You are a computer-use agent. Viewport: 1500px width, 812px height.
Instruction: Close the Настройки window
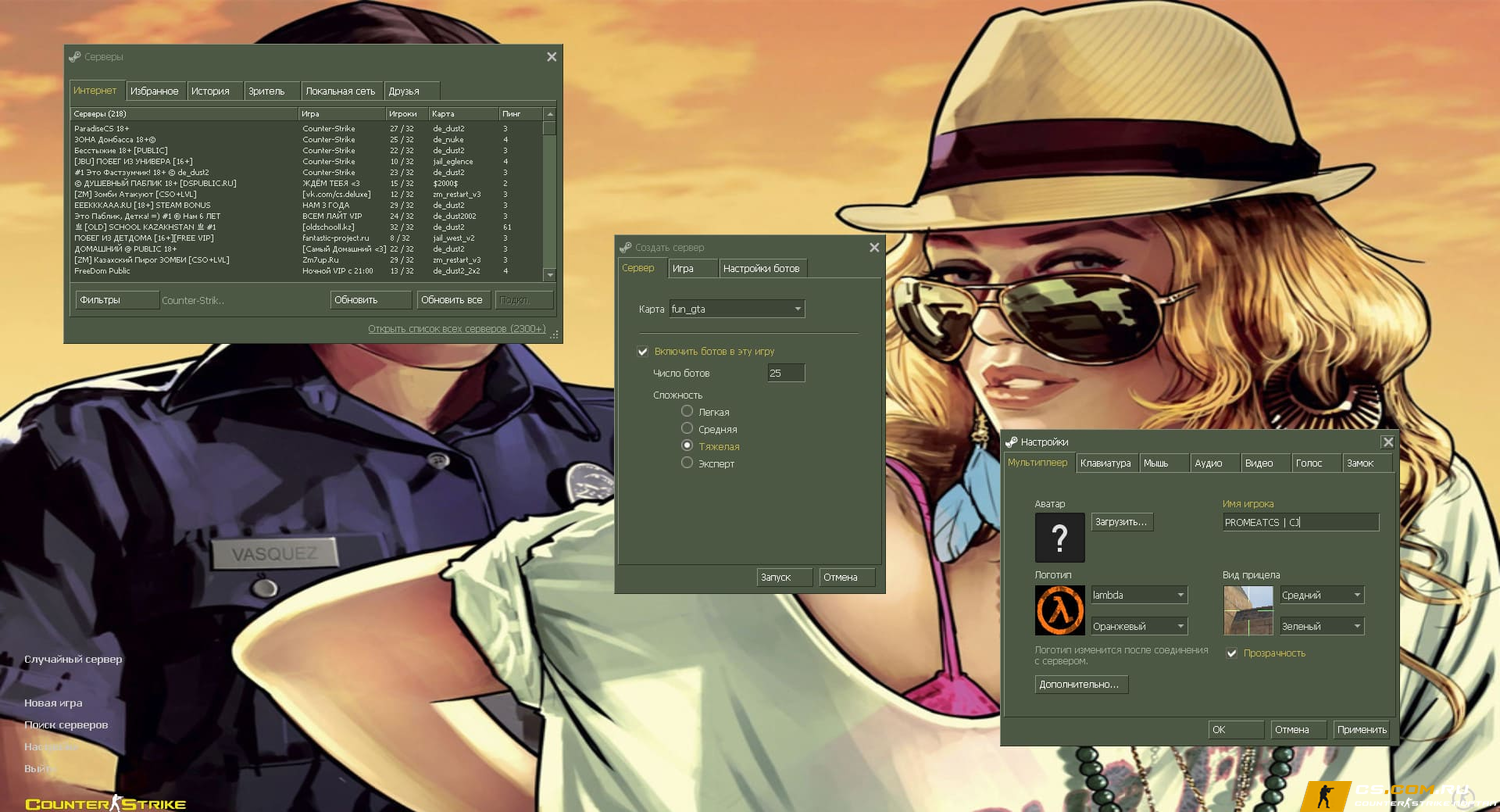click(x=1388, y=442)
